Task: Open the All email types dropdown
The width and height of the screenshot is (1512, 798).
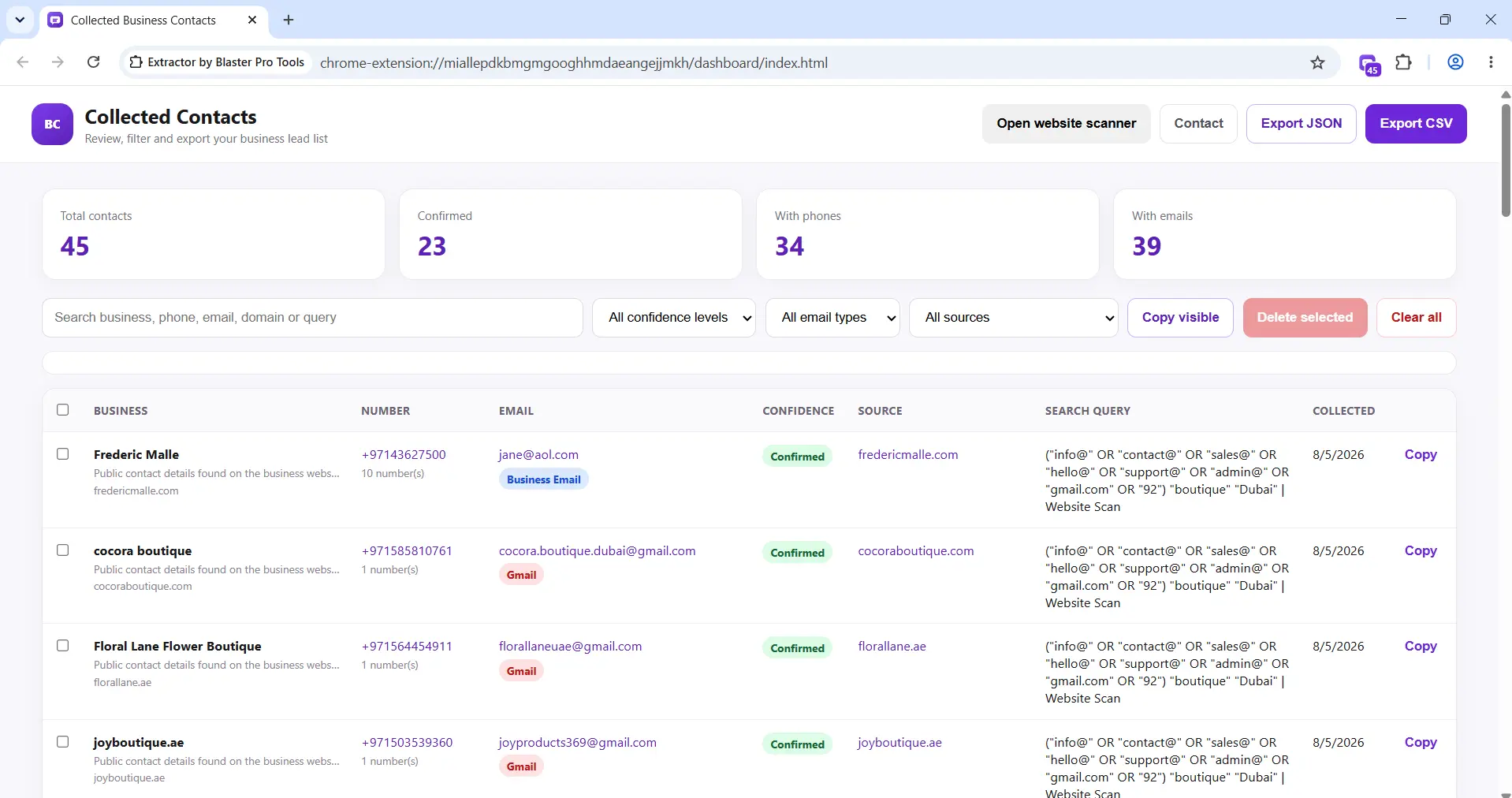Action: pos(832,318)
